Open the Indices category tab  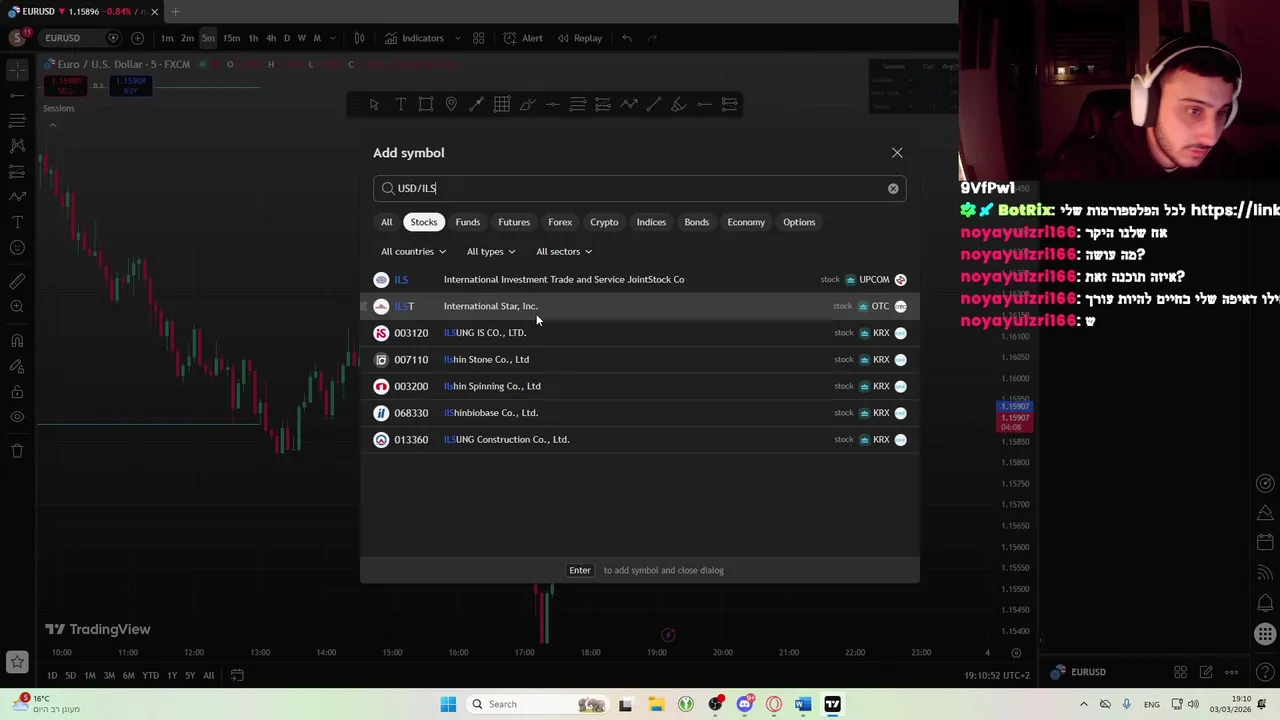coord(651,222)
